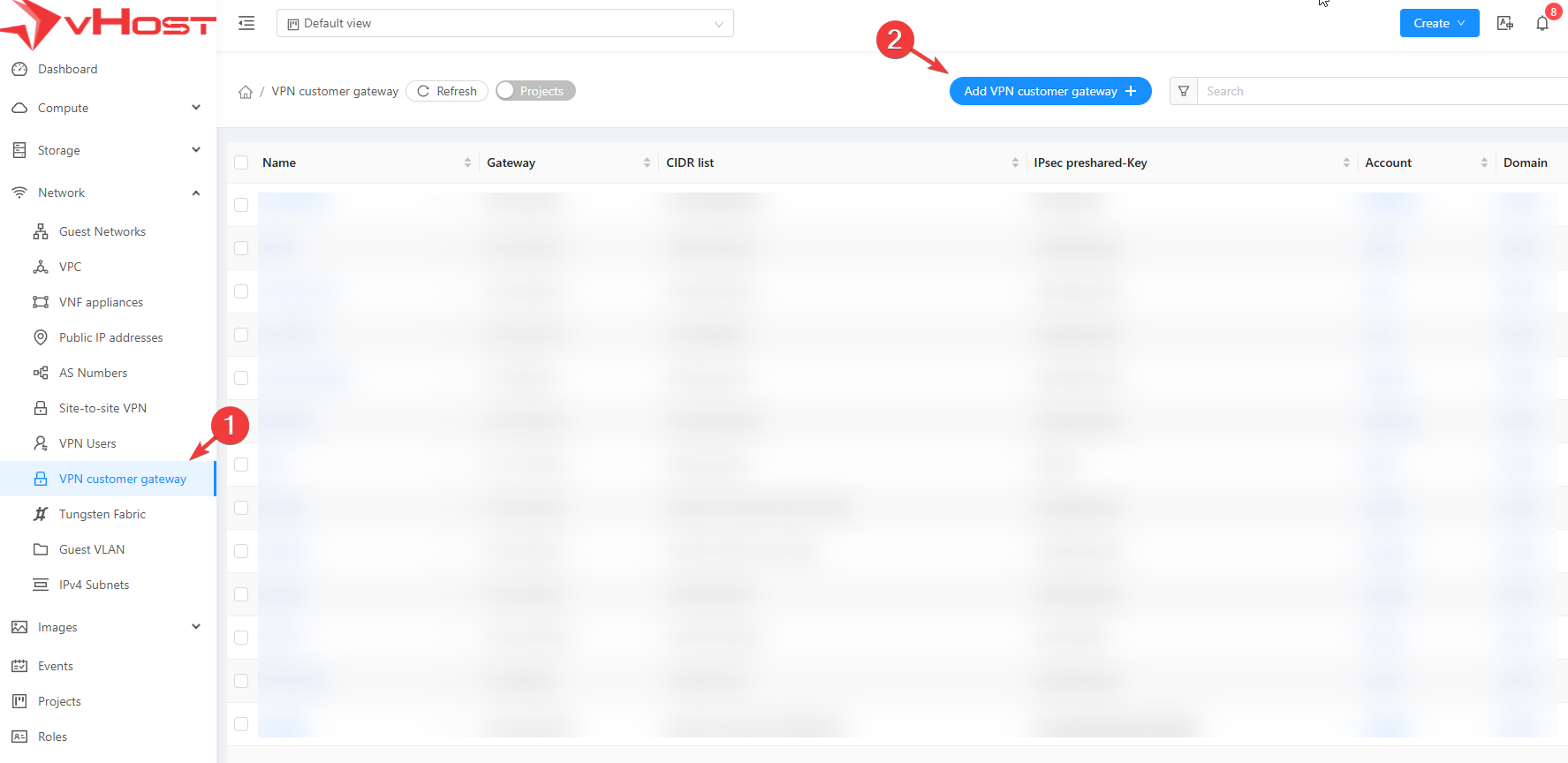Open the Create dropdown button
This screenshot has width=1568, height=763.
tap(1439, 23)
